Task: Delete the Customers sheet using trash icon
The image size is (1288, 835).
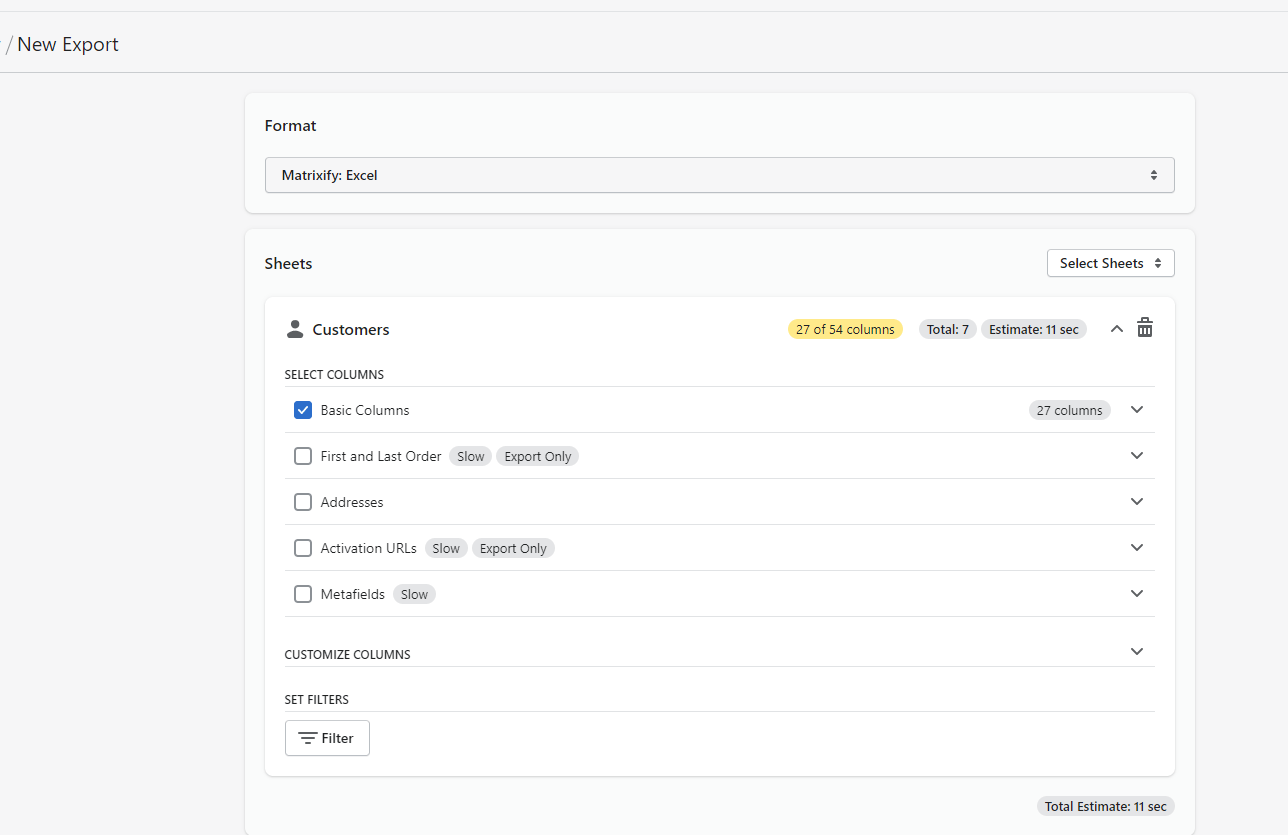Action: pos(1144,328)
